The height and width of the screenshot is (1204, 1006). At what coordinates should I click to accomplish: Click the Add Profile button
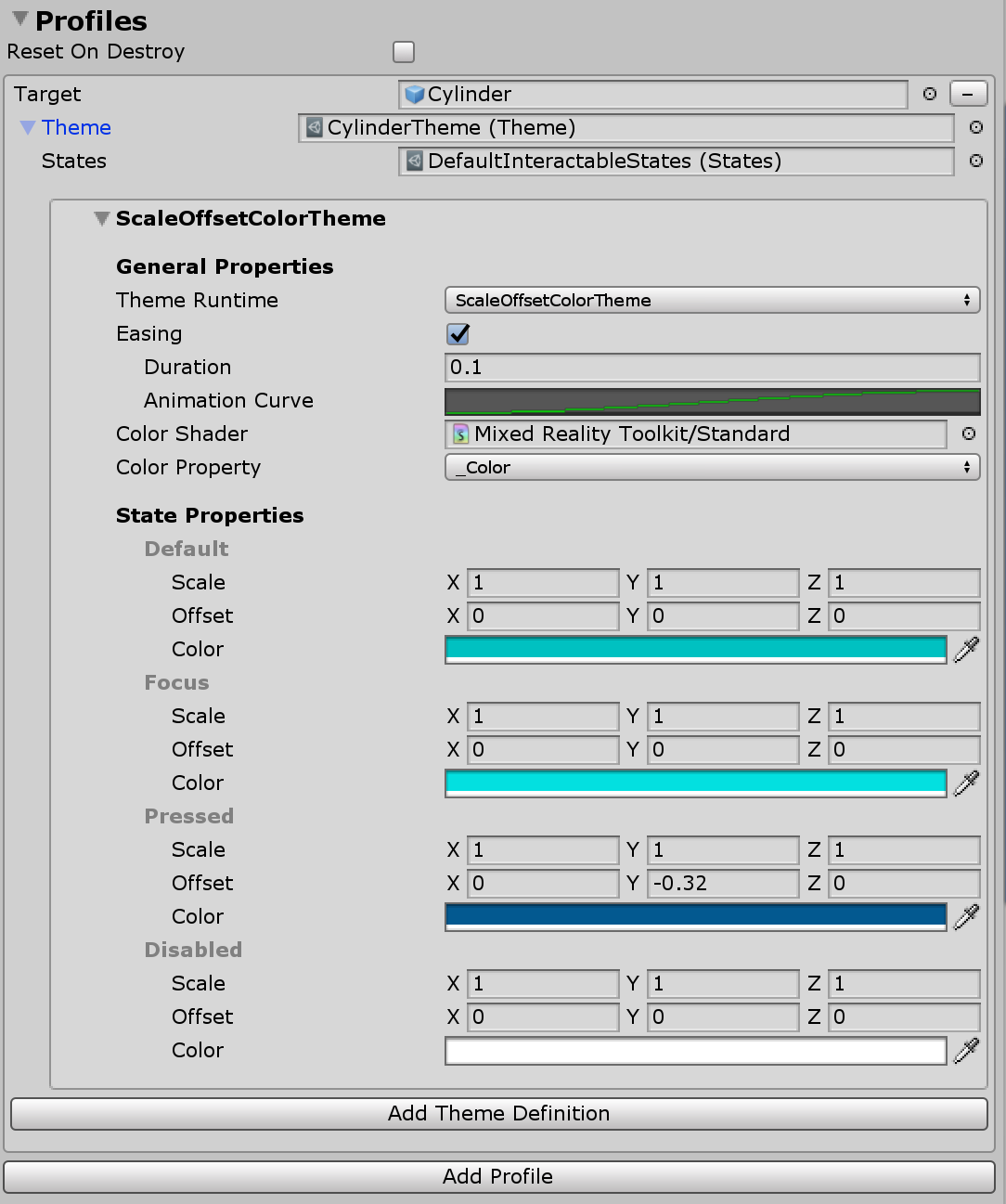[x=499, y=1177]
